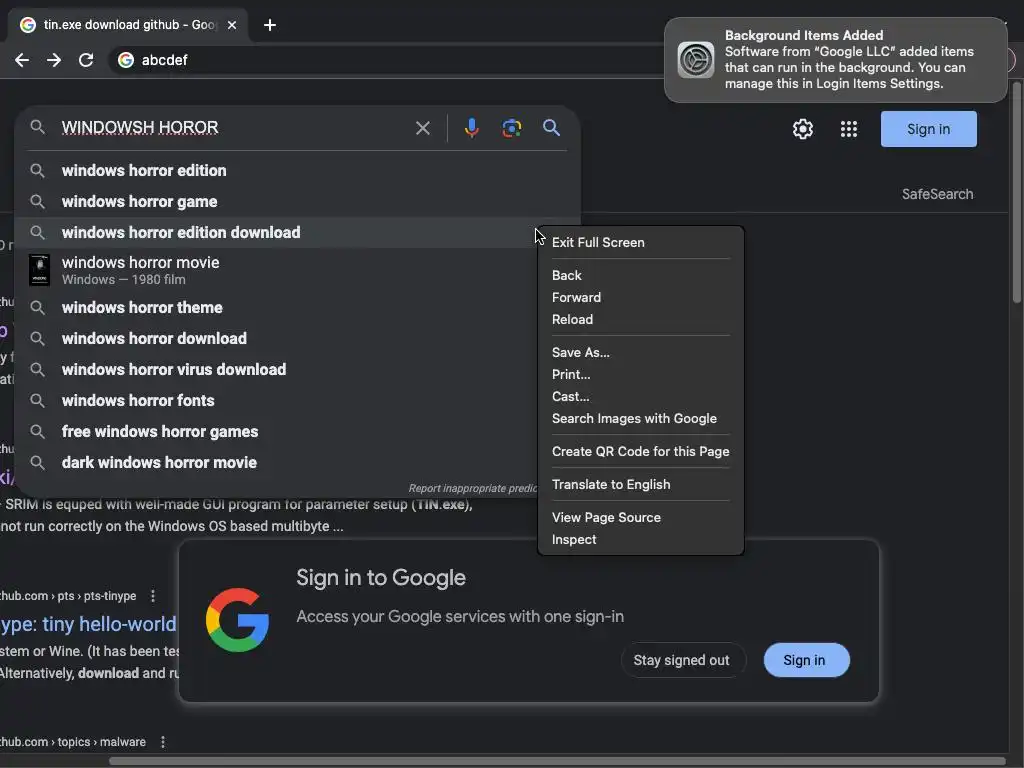1024x768 pixels.
Task: Choose Translate to English
Action: pyautogui.click(x=641, y=485)
